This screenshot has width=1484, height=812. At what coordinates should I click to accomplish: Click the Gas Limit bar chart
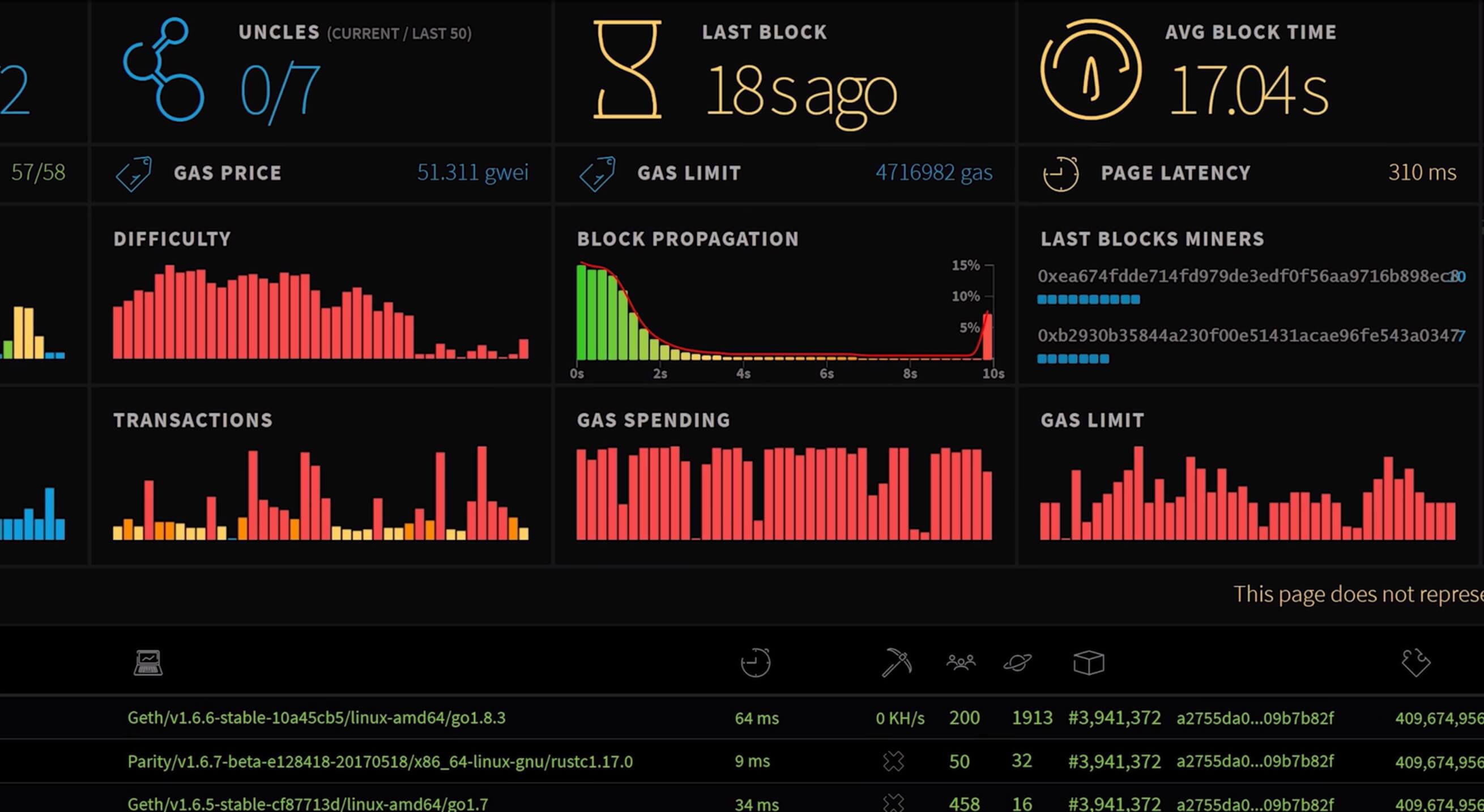pos(1248,493)
